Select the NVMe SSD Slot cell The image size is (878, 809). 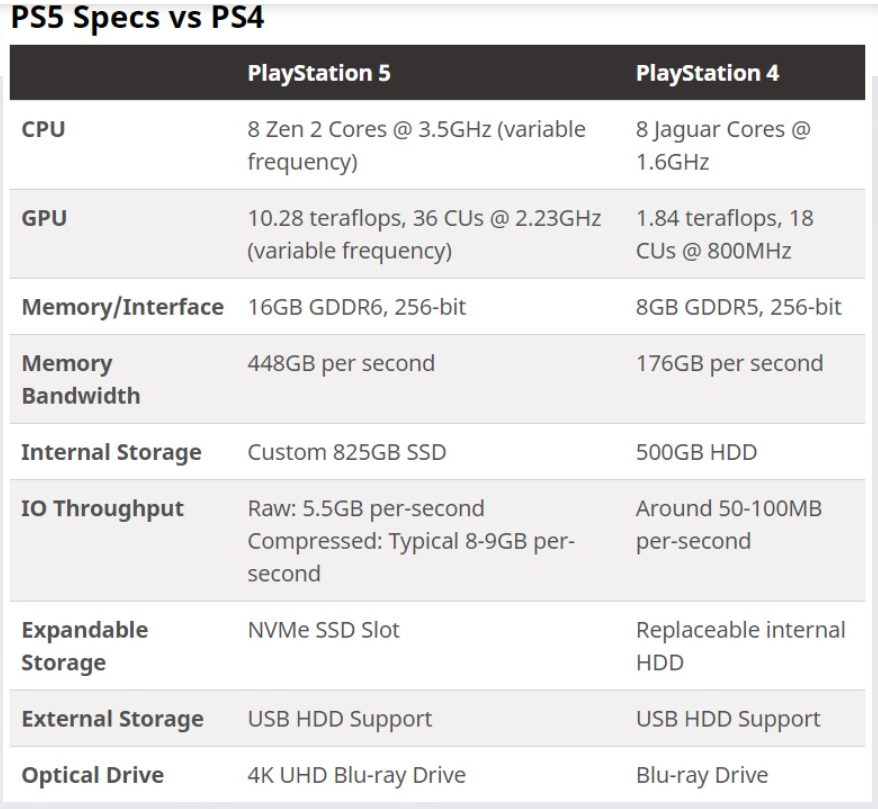coord(324,630)
